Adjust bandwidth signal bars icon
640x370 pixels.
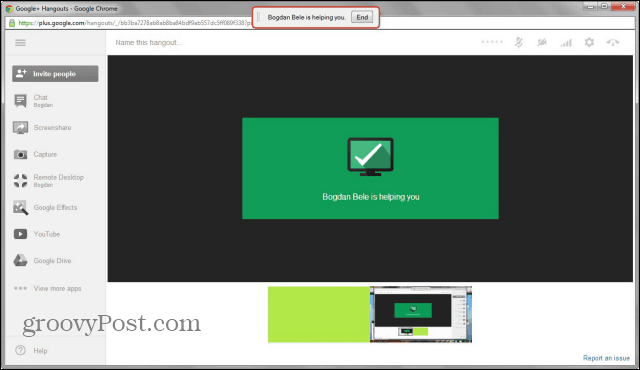(566, 42)
